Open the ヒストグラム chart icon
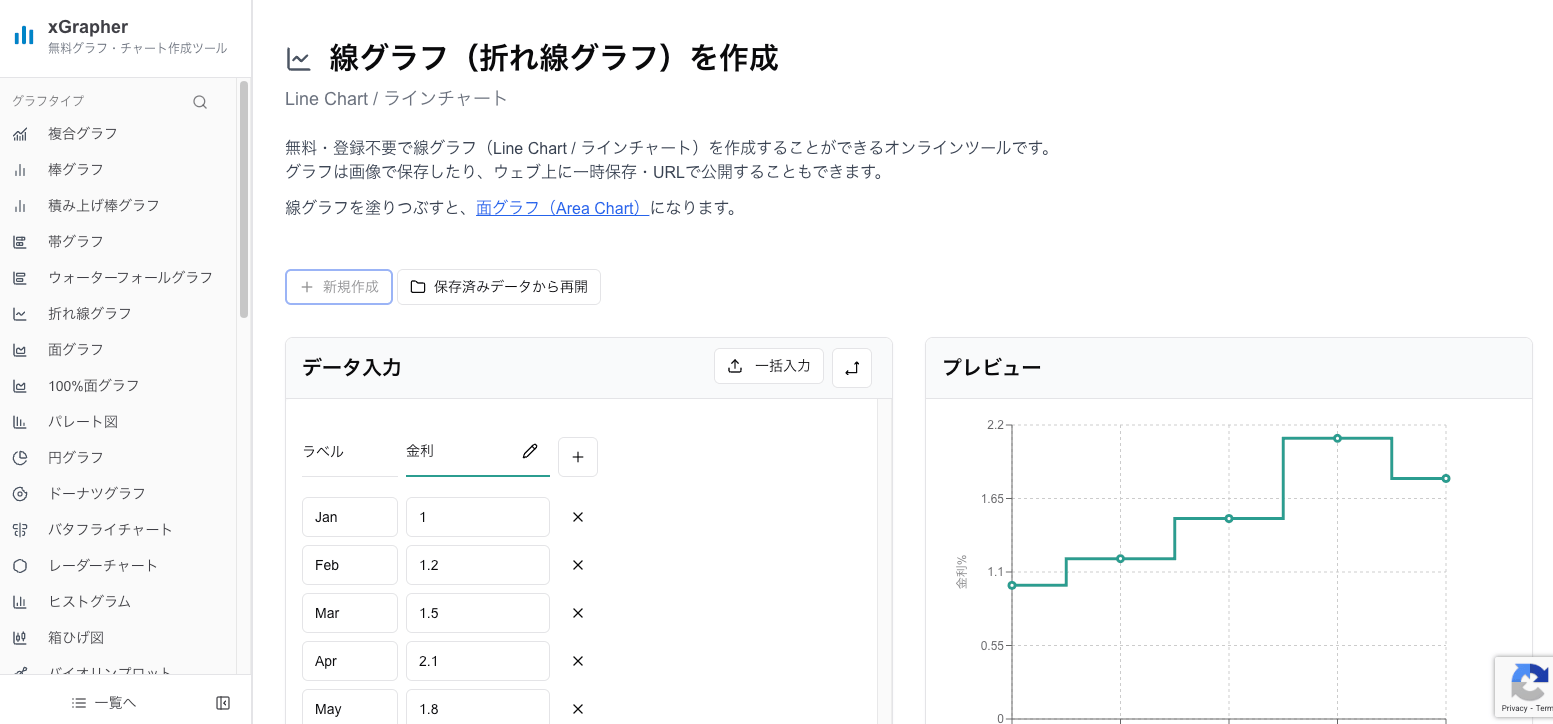This screenshot has width=1553, height=724. [x=21, y=601]
